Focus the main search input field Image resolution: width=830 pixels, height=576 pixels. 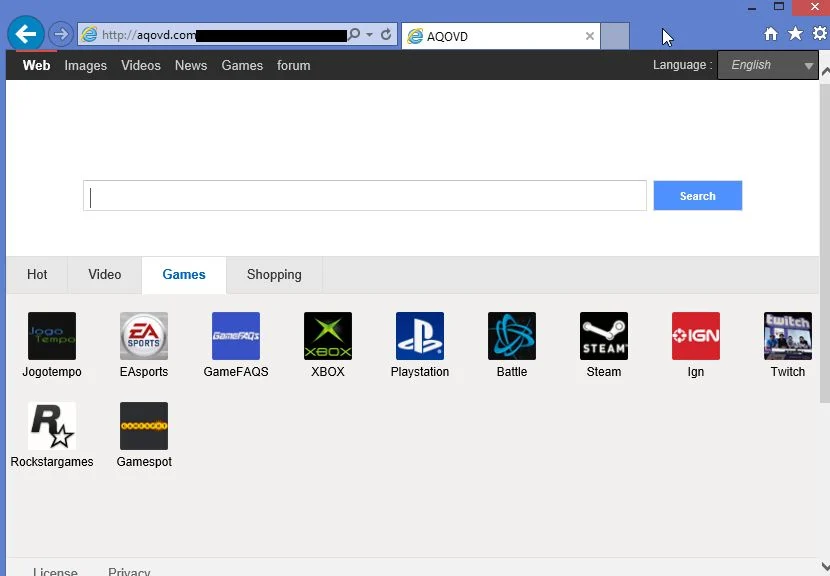pos(365,196)
